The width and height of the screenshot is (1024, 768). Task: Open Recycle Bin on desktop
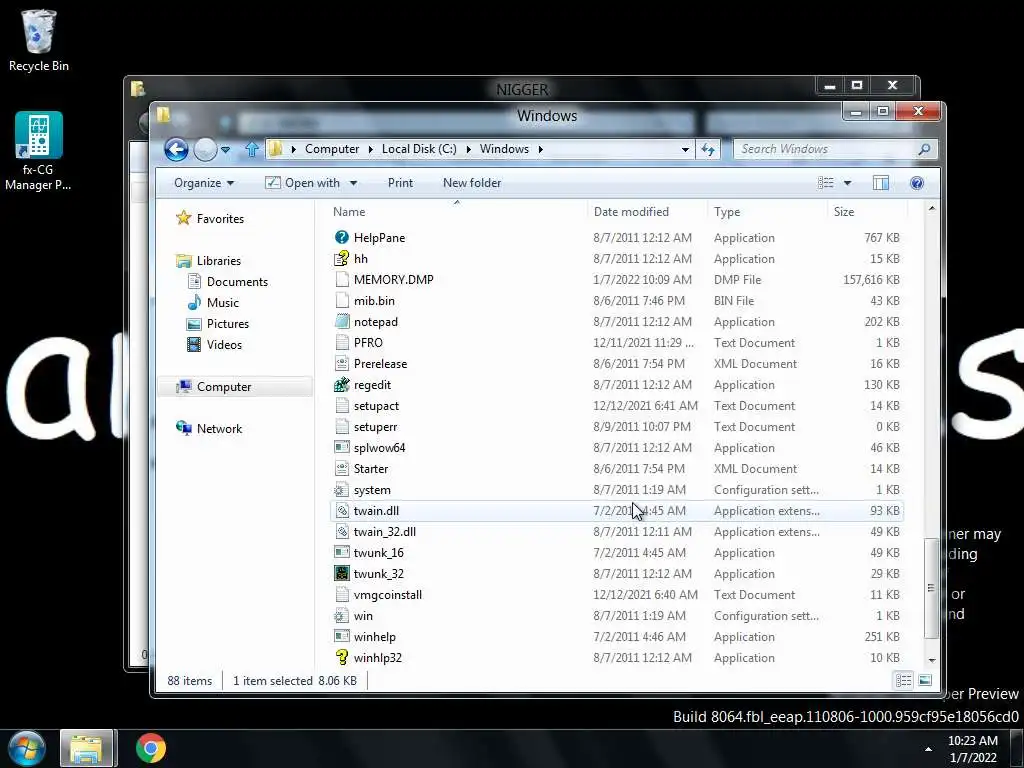39,40
